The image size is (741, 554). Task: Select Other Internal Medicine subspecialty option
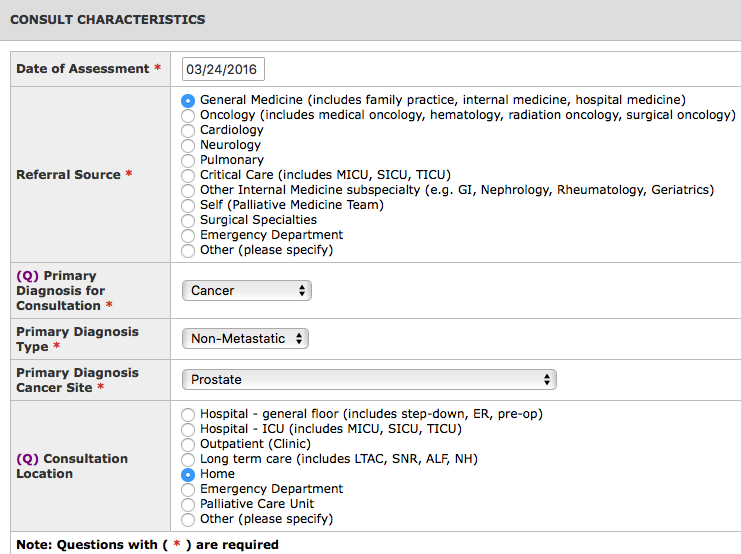pyautogui.click(x=188, y=190)
